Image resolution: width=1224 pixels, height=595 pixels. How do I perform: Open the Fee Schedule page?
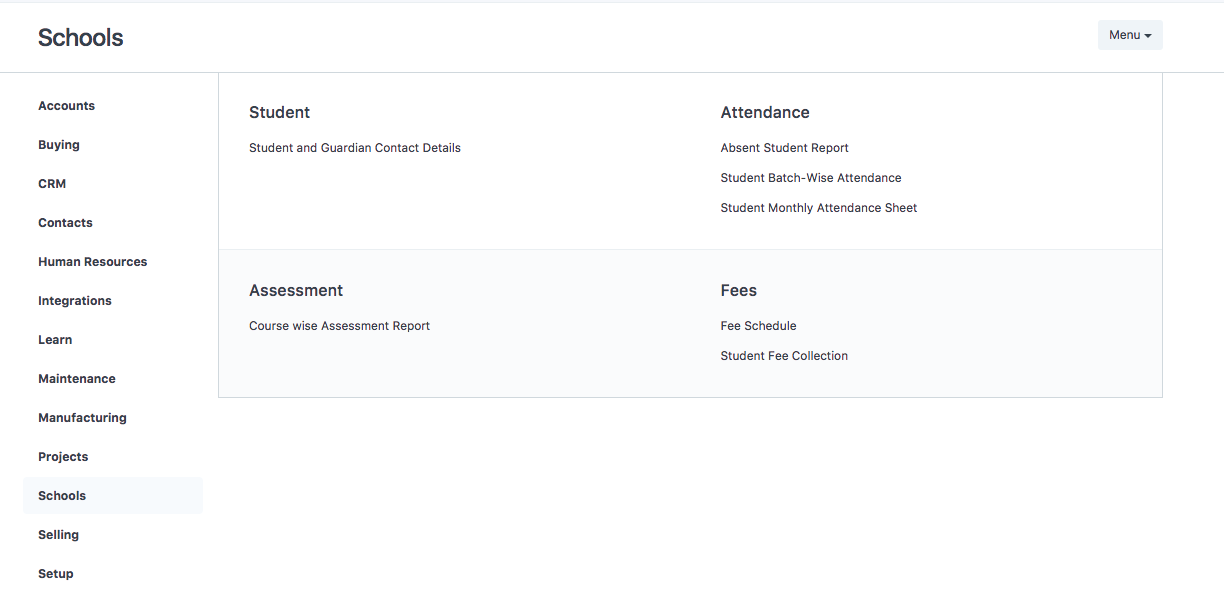coord(758,325)
